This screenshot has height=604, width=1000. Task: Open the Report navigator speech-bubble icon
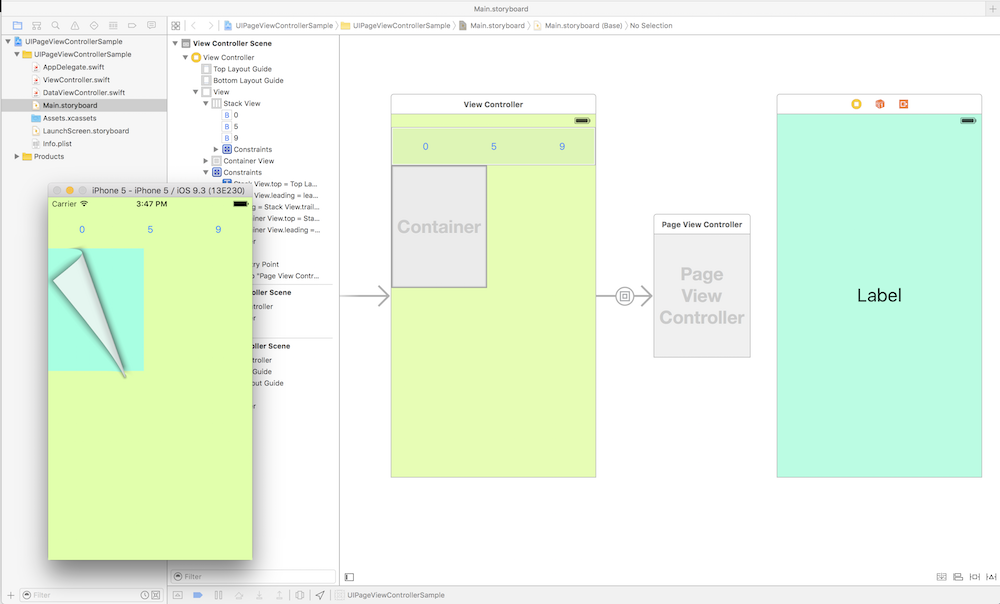click(151, 26)
